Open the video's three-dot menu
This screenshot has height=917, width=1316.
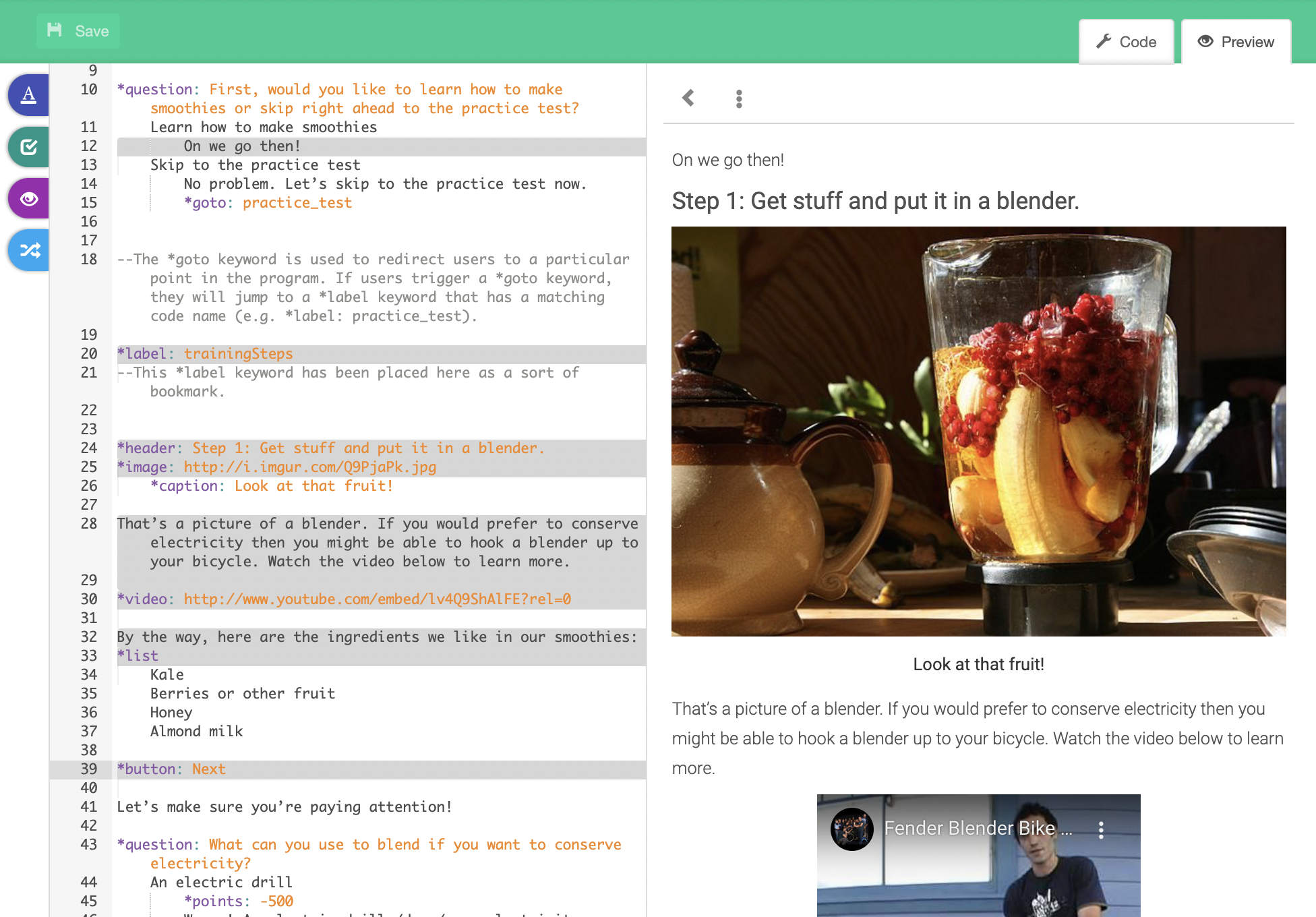click(1101, 830)
